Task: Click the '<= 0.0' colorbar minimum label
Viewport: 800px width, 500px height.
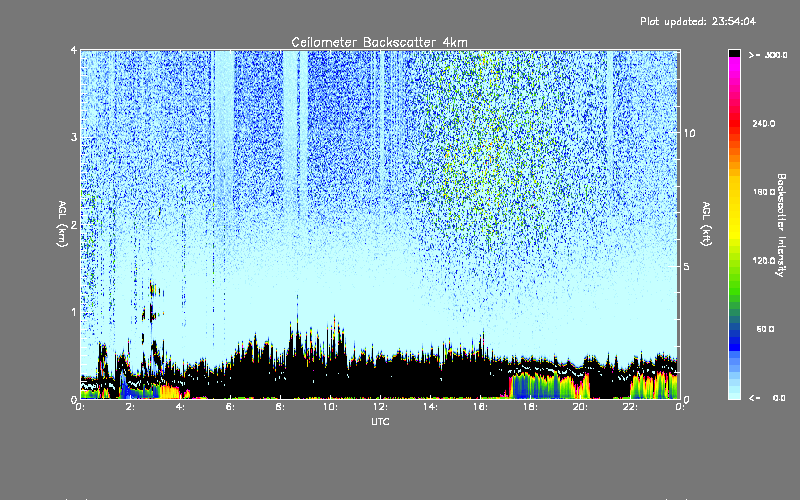Action: [767, 398]
